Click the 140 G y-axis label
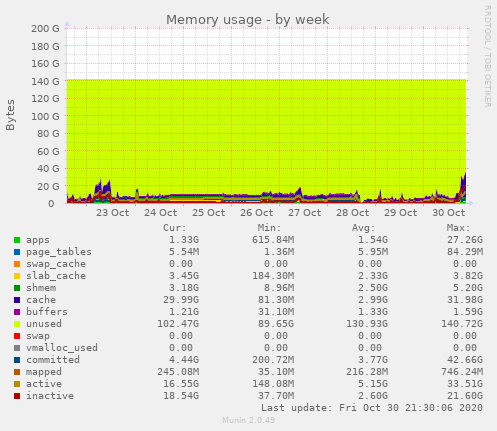This screenshot has width=497, height=431. (45, 81)
